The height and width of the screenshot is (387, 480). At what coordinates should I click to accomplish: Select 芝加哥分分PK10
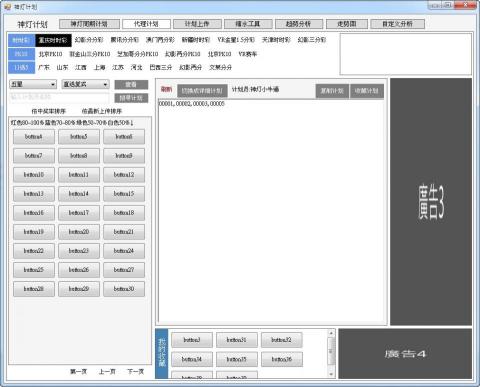click(138, 54)
